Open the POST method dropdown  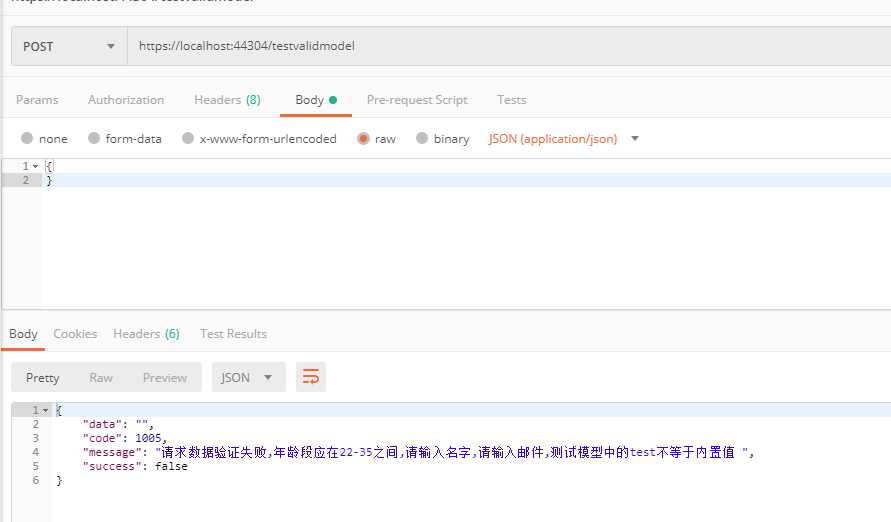69,47
